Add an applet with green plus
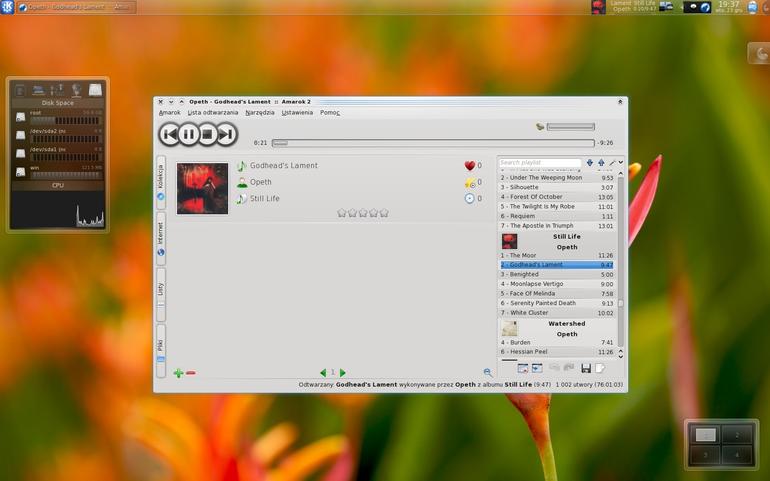This screenshot has height=481, width=770. coord(178,373)
